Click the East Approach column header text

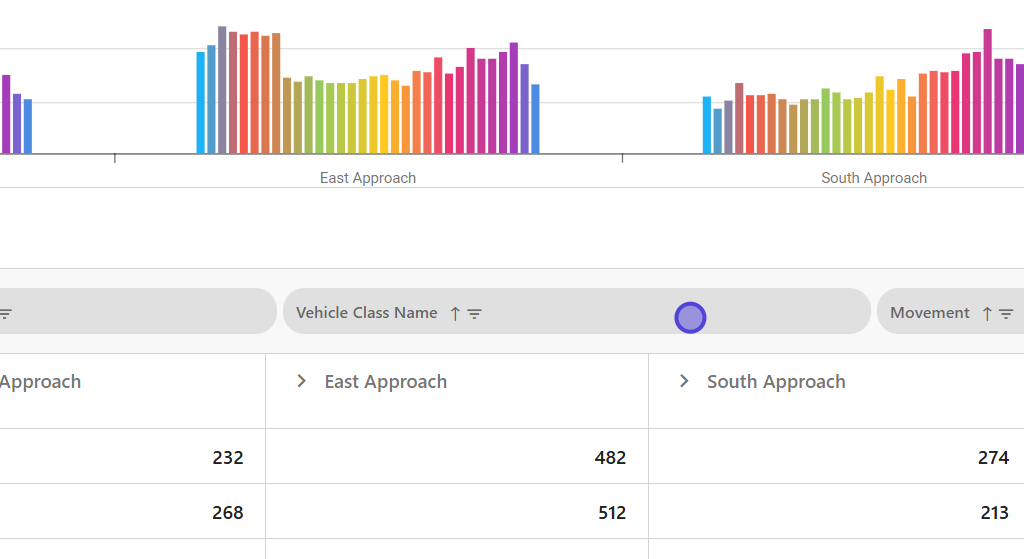tap(385, 382)
